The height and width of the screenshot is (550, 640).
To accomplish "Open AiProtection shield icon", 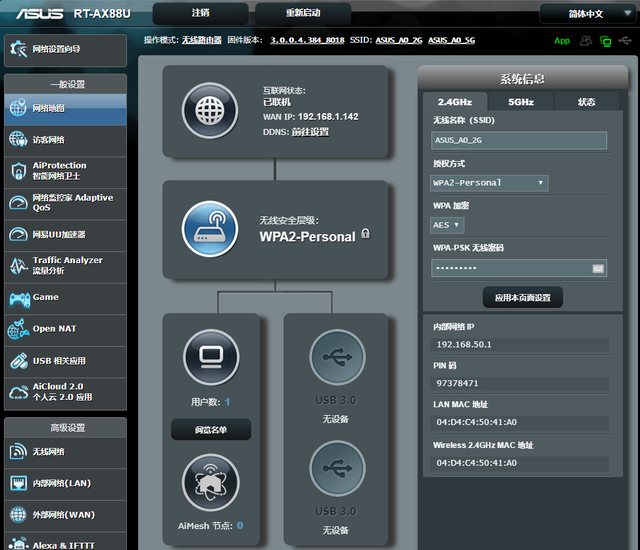I will coord(18,171).
